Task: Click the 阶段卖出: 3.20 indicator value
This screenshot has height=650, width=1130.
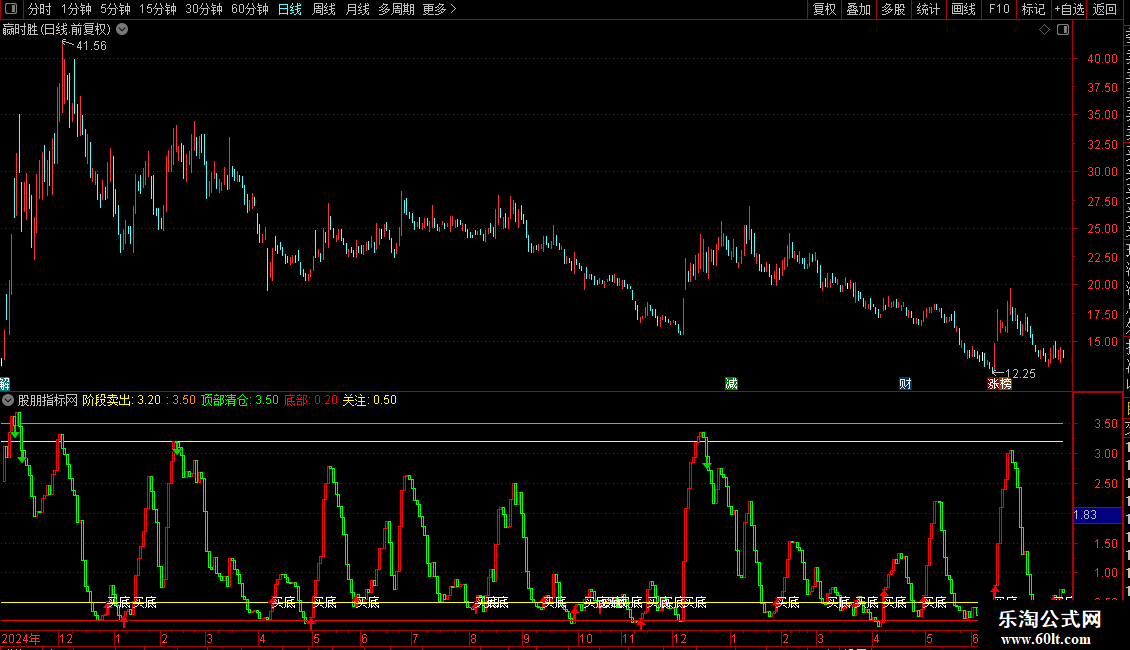Action: click(x=122, y=400)
